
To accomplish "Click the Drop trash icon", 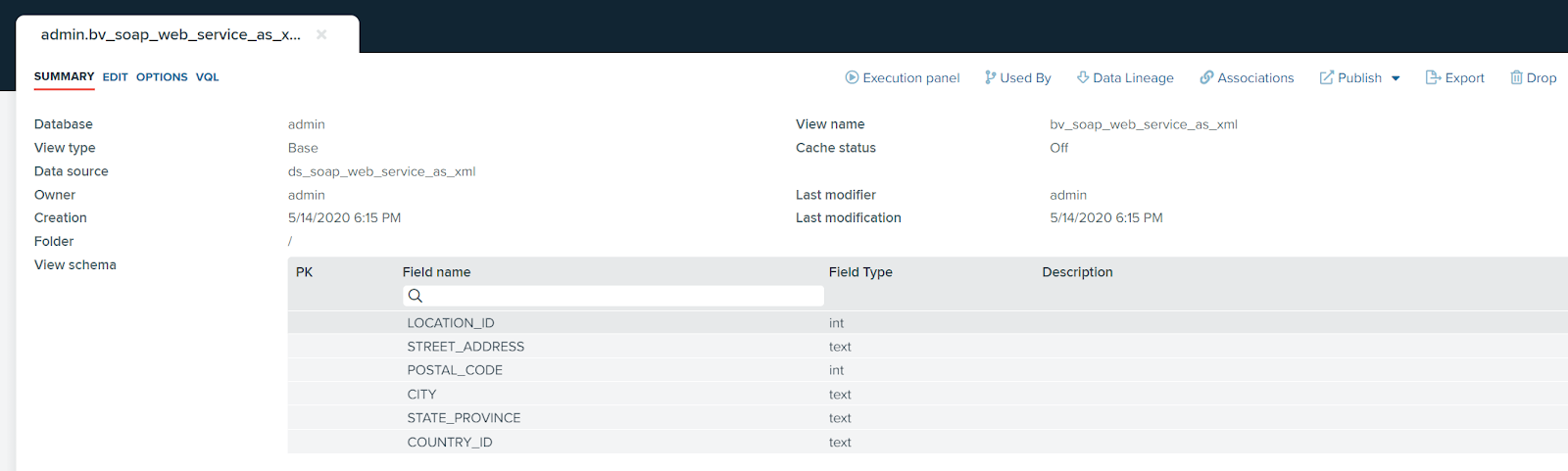I will (x=1516, y=77).
